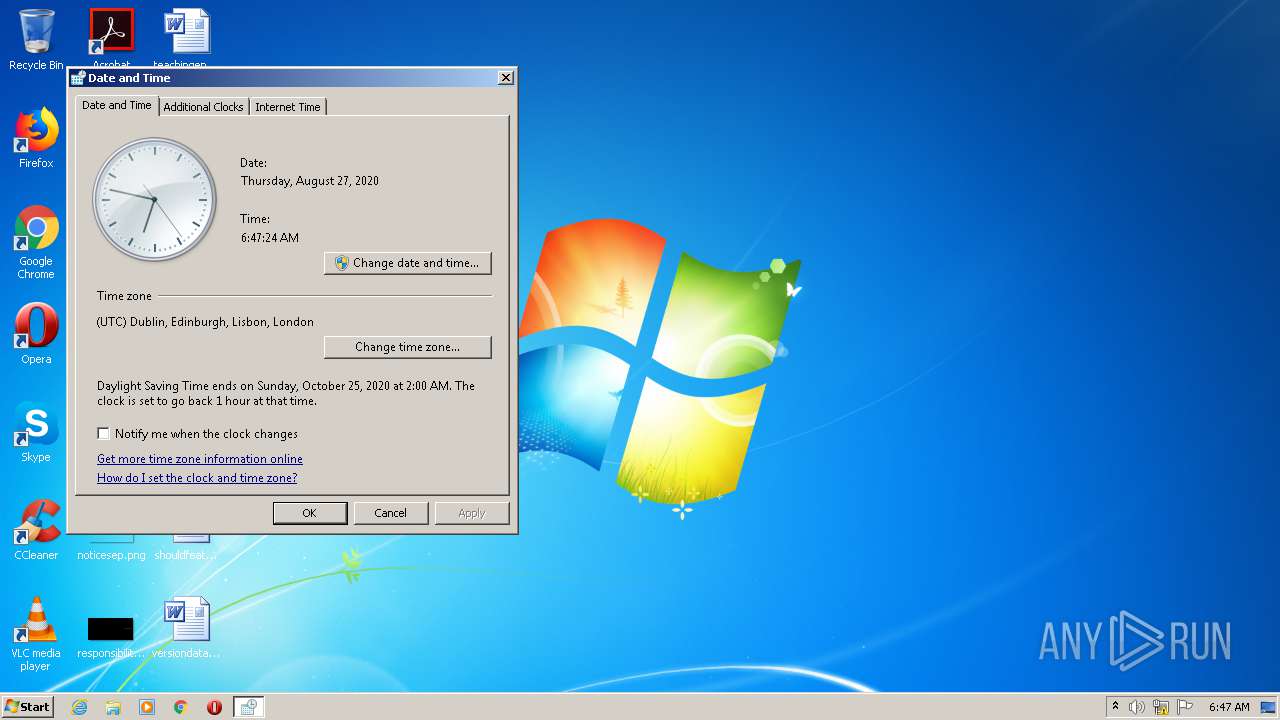Click the network tray icon
This screenshot has height=720, width=1280.
click(1161, 707)
